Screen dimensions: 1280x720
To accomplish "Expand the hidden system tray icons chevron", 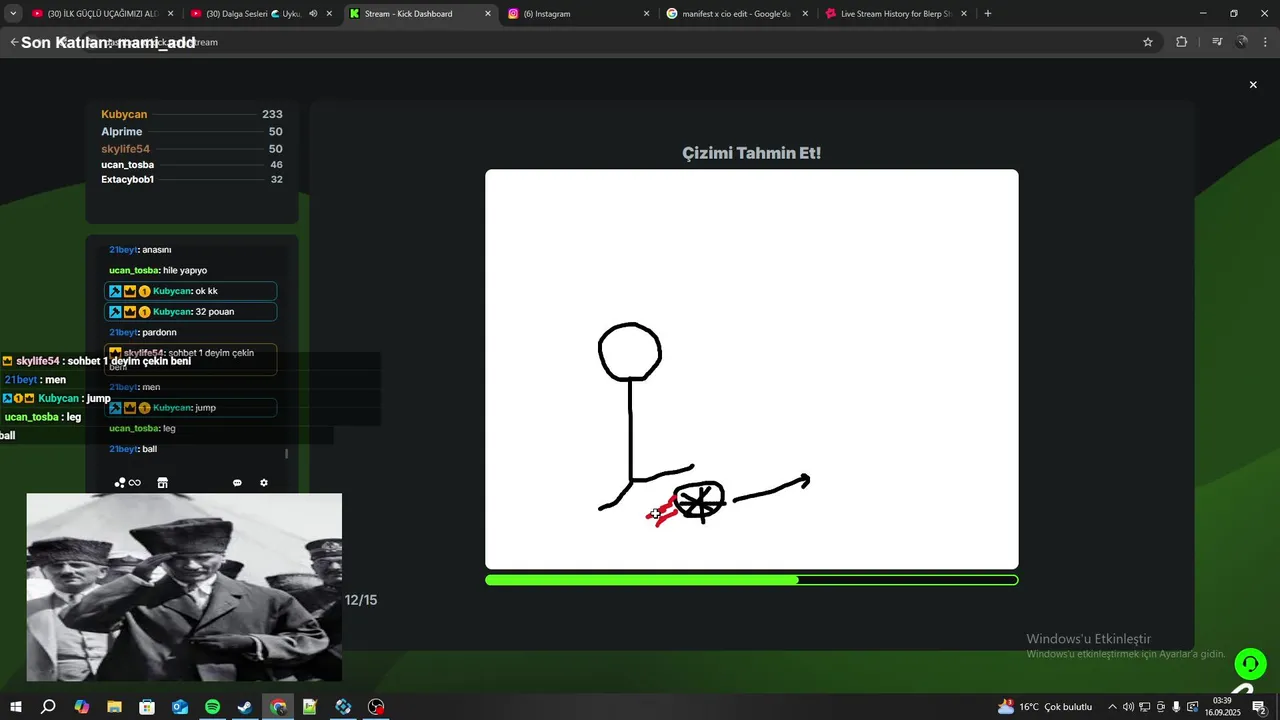I will click(x=1112, y=707).
